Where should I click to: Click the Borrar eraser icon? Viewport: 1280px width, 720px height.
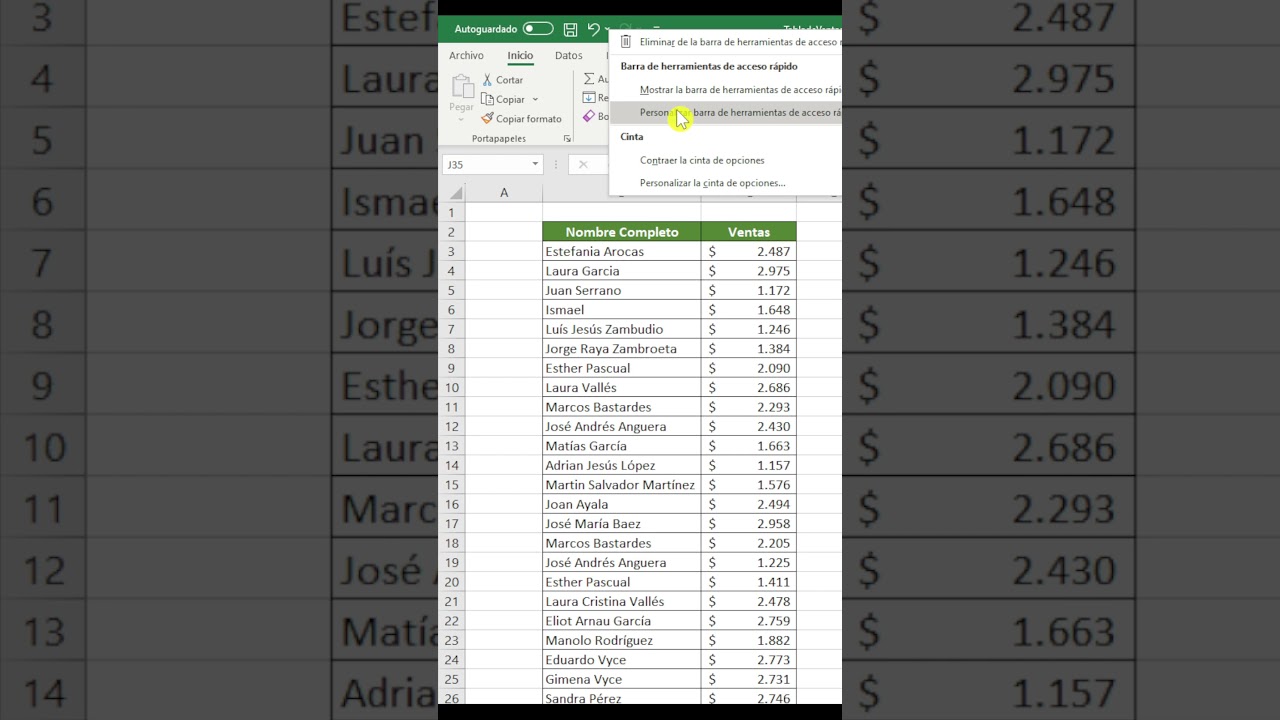point(590,117)
